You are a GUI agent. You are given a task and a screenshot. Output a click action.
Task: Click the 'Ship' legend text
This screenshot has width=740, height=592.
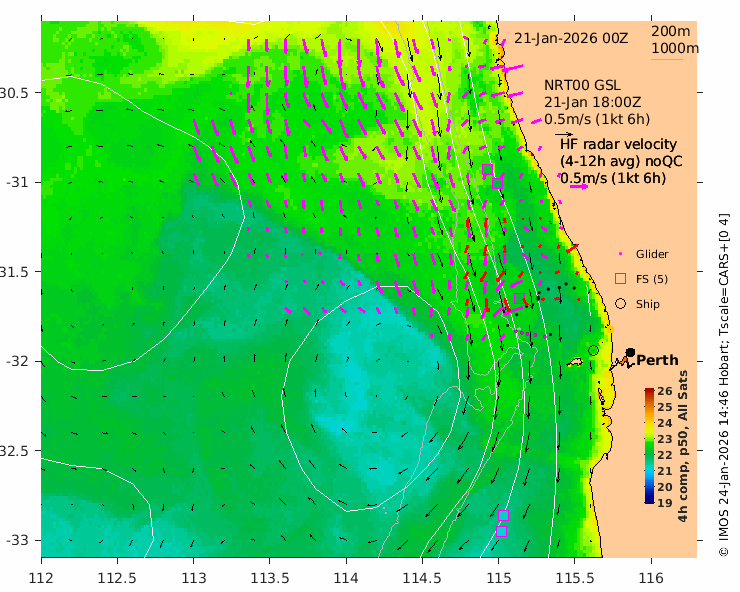click(648, 304)
